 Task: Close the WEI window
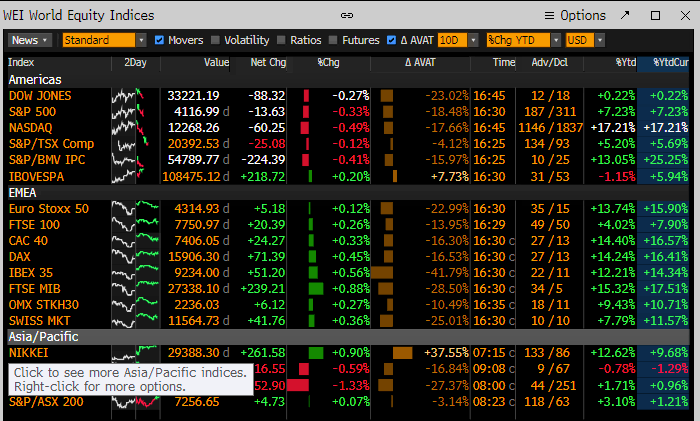[x=685, y=16]
